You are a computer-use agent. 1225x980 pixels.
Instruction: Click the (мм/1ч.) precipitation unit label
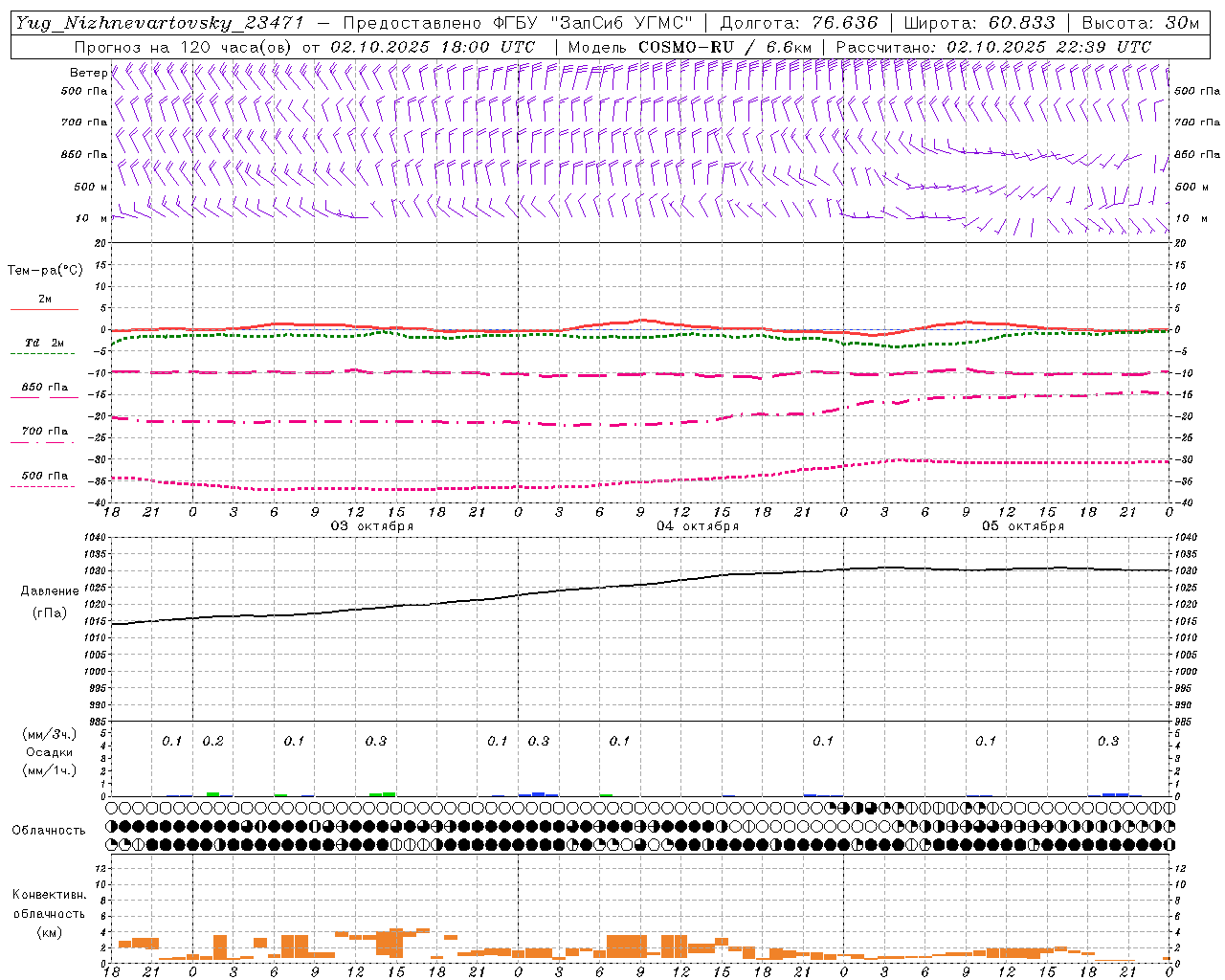50,770
